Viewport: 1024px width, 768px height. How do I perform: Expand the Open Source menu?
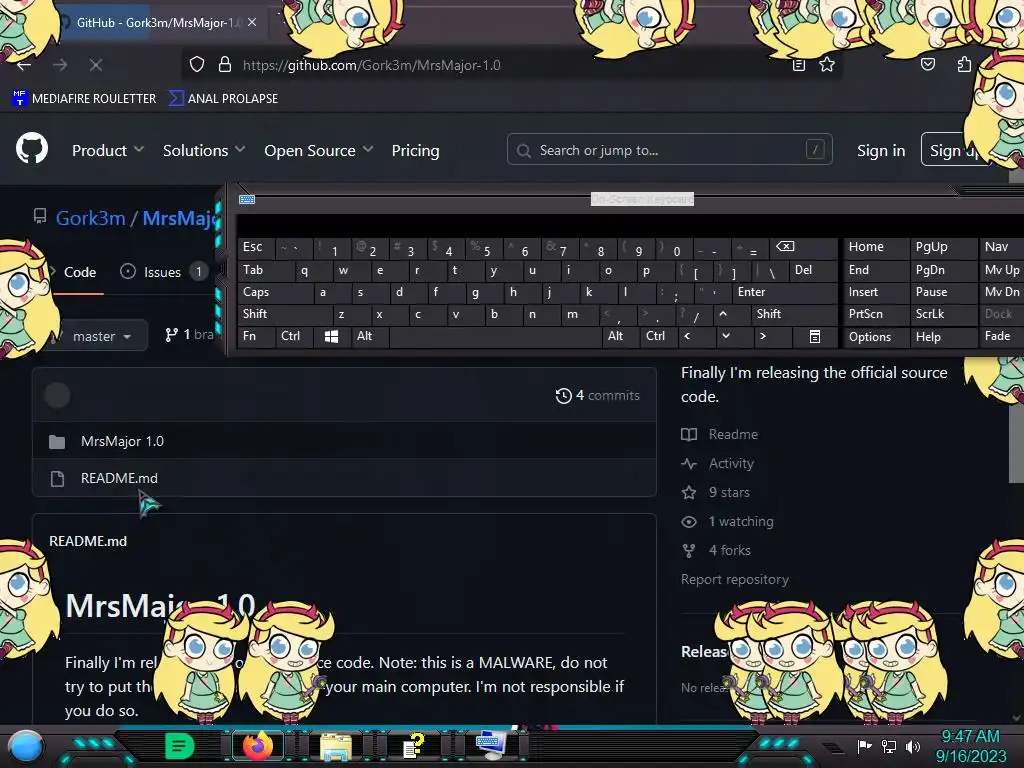pos(319,150)
